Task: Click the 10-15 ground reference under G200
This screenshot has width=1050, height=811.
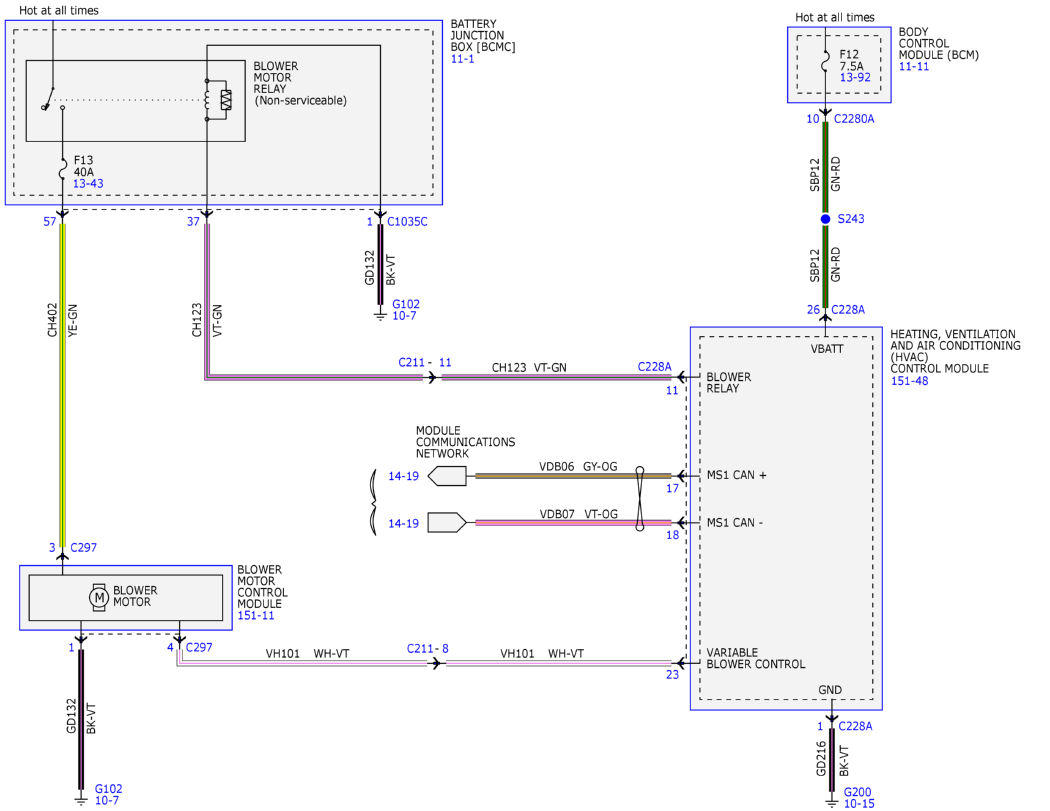Action: 859,804
